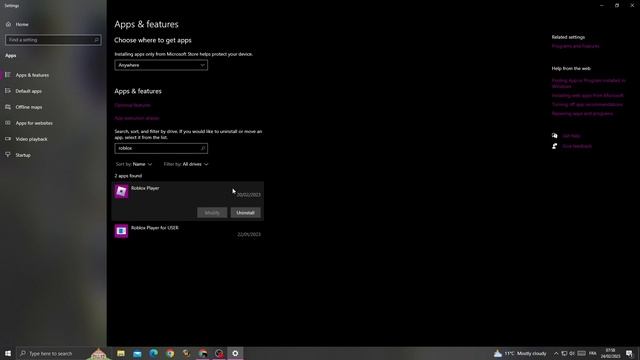This screenshot has width=640, height=360.
Task: Open the touch keyboard tray icon
Action: tap(582, 353)
